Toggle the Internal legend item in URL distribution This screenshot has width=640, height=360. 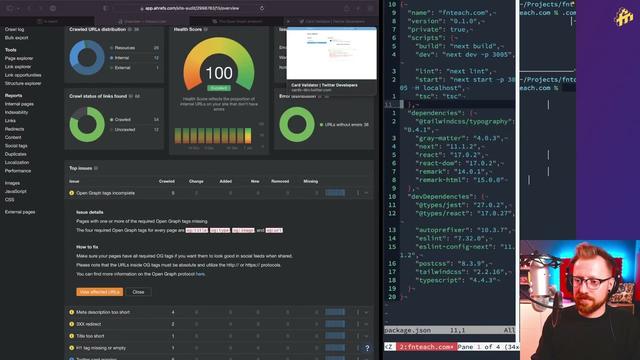[x=120, y=58]
